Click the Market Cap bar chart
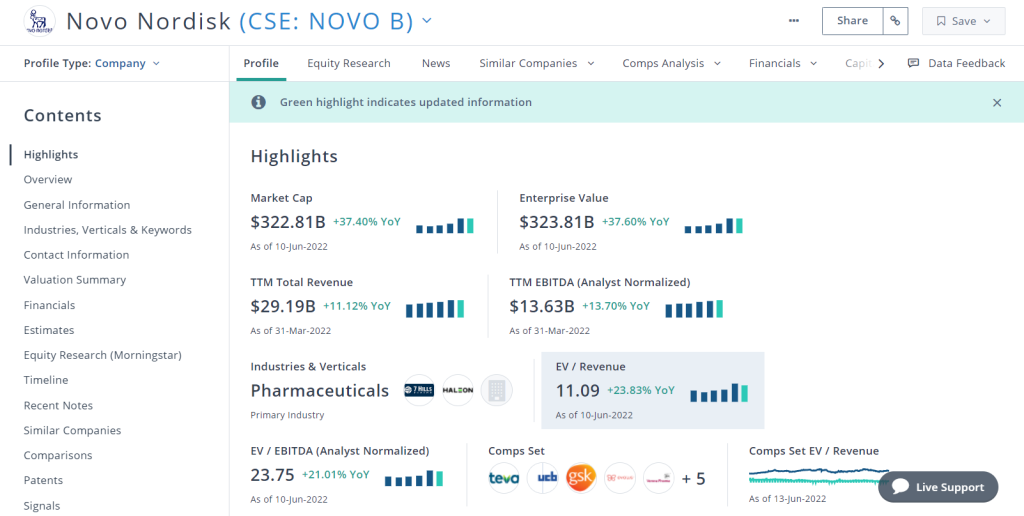The width and height of the screenshot is (1024, 516). (x=445, y=226)
